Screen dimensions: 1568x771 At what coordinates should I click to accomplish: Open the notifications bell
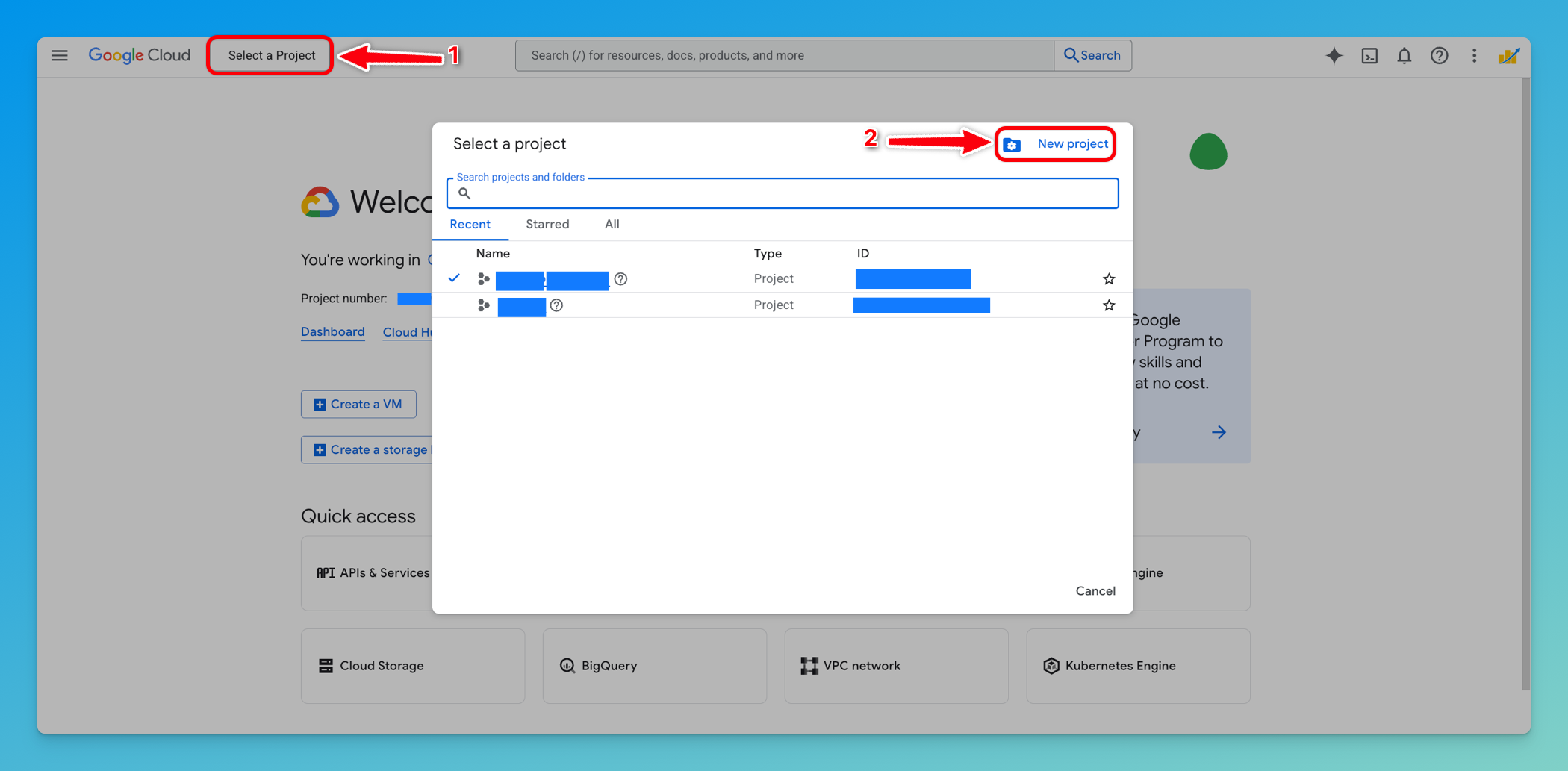[x=1404, y=55]
